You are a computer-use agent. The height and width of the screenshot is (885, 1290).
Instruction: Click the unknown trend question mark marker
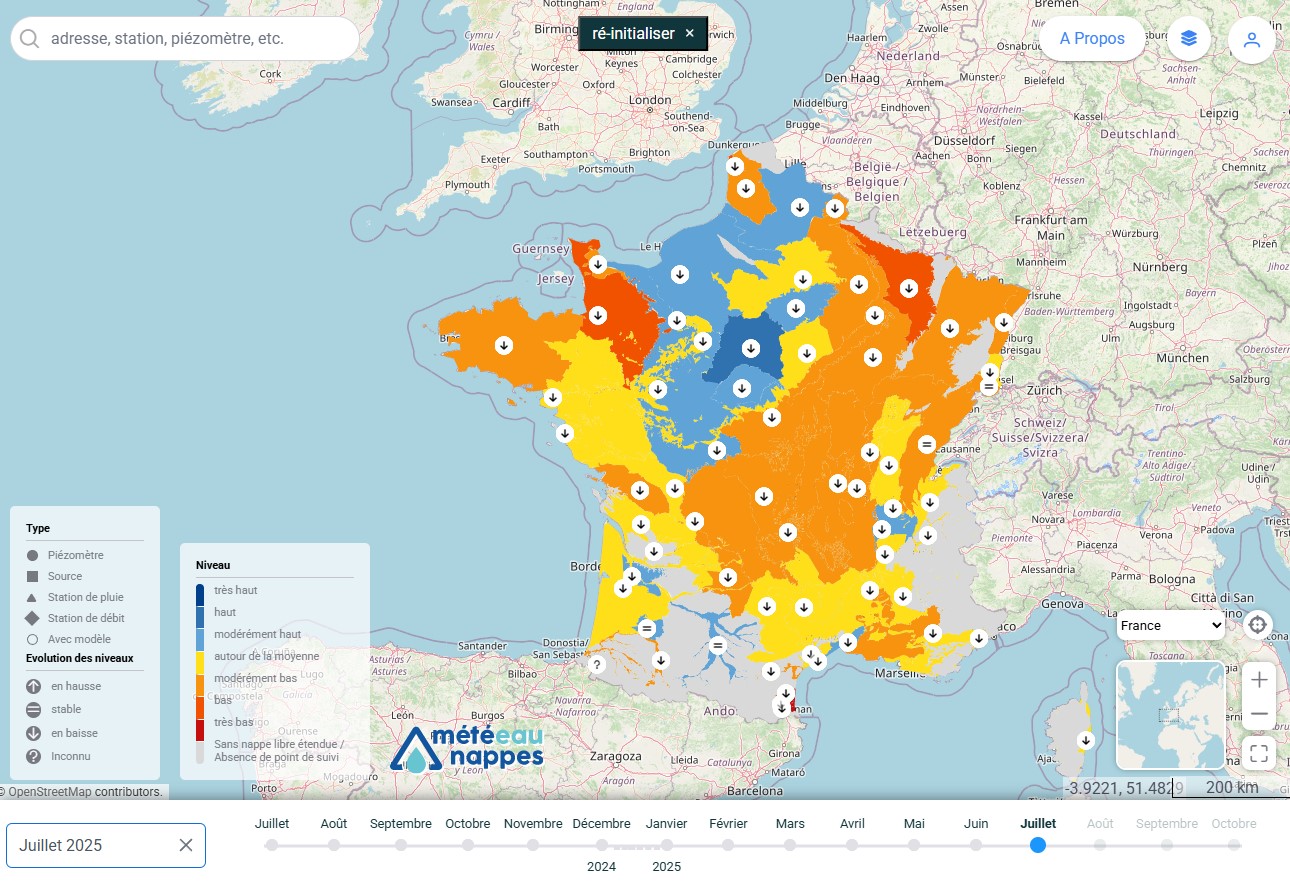tap(597, 665)
